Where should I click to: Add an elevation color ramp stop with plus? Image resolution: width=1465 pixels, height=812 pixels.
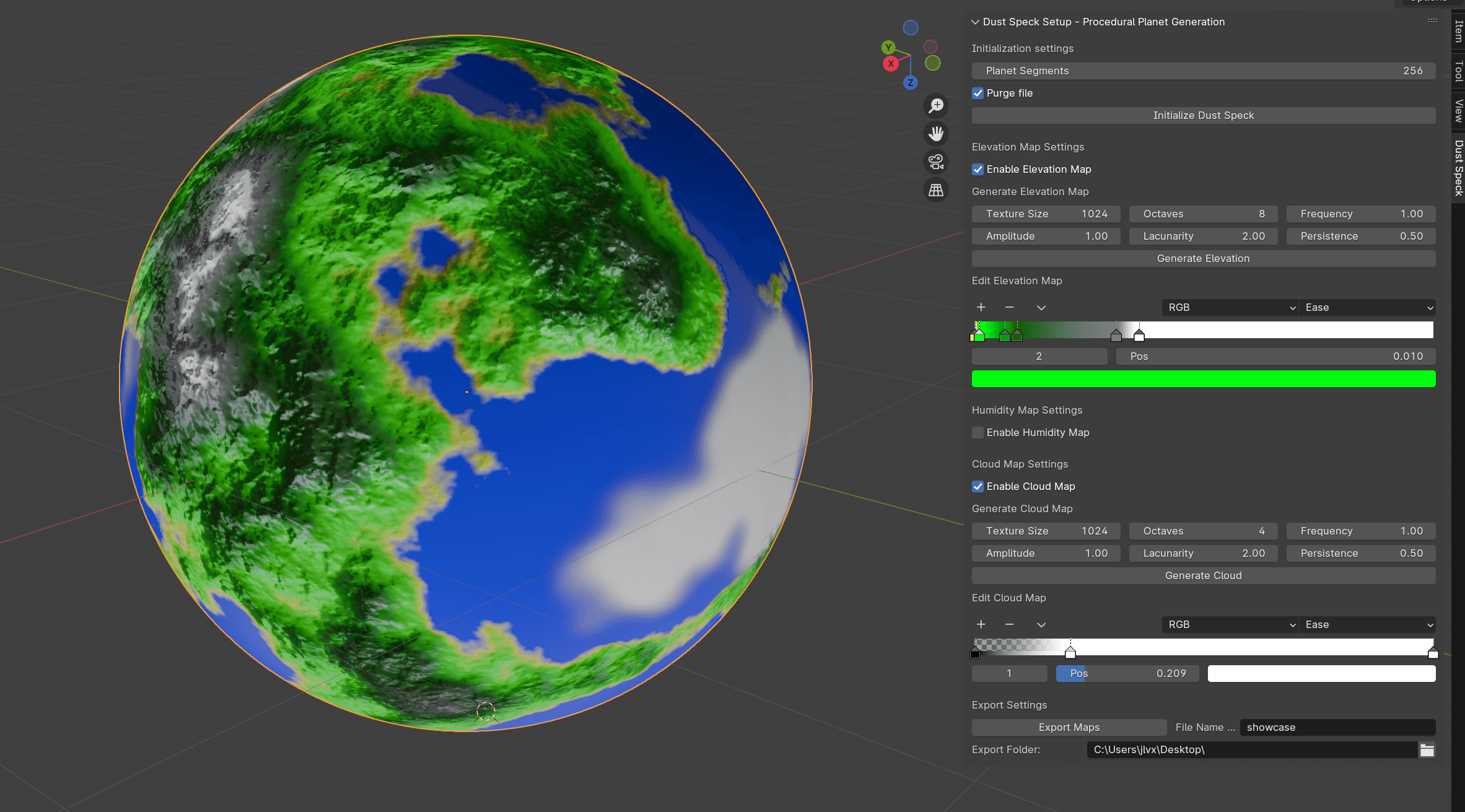click(x=981, y=307)
